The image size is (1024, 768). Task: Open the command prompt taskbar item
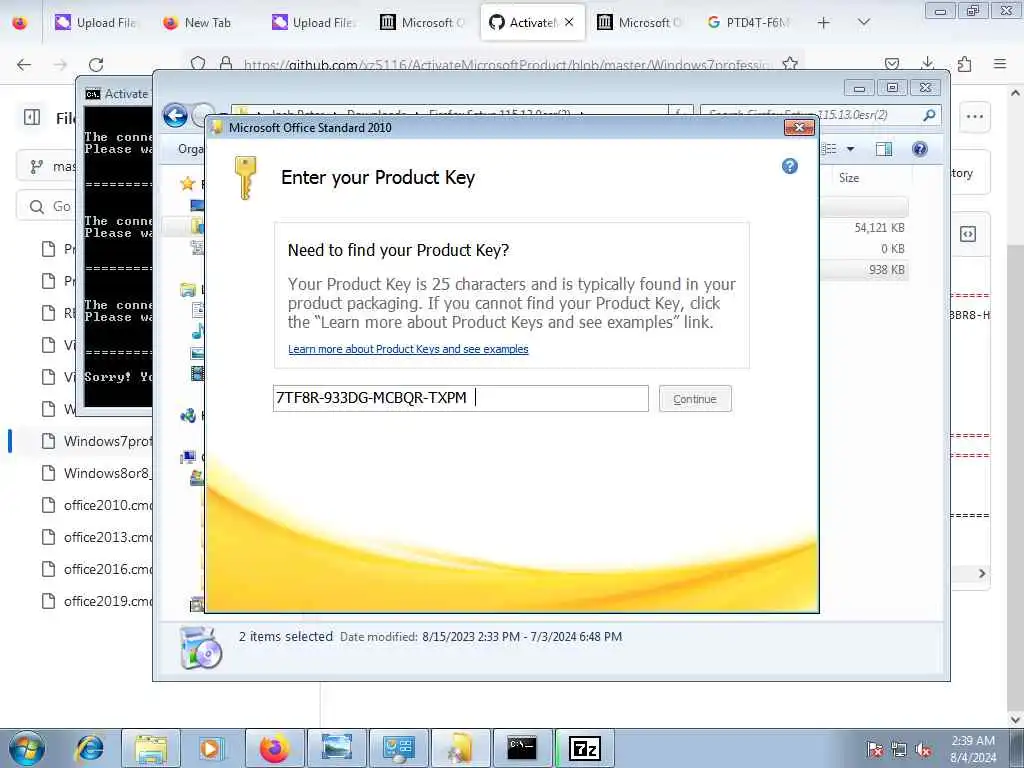coord(522,748)
